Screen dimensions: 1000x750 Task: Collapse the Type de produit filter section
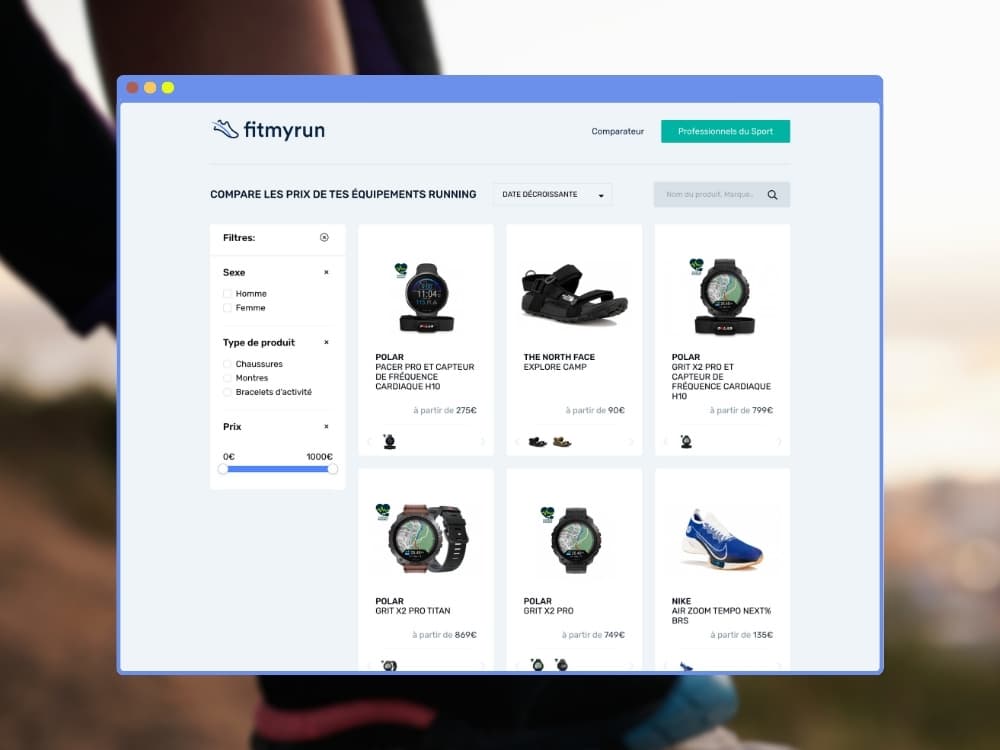326,342
